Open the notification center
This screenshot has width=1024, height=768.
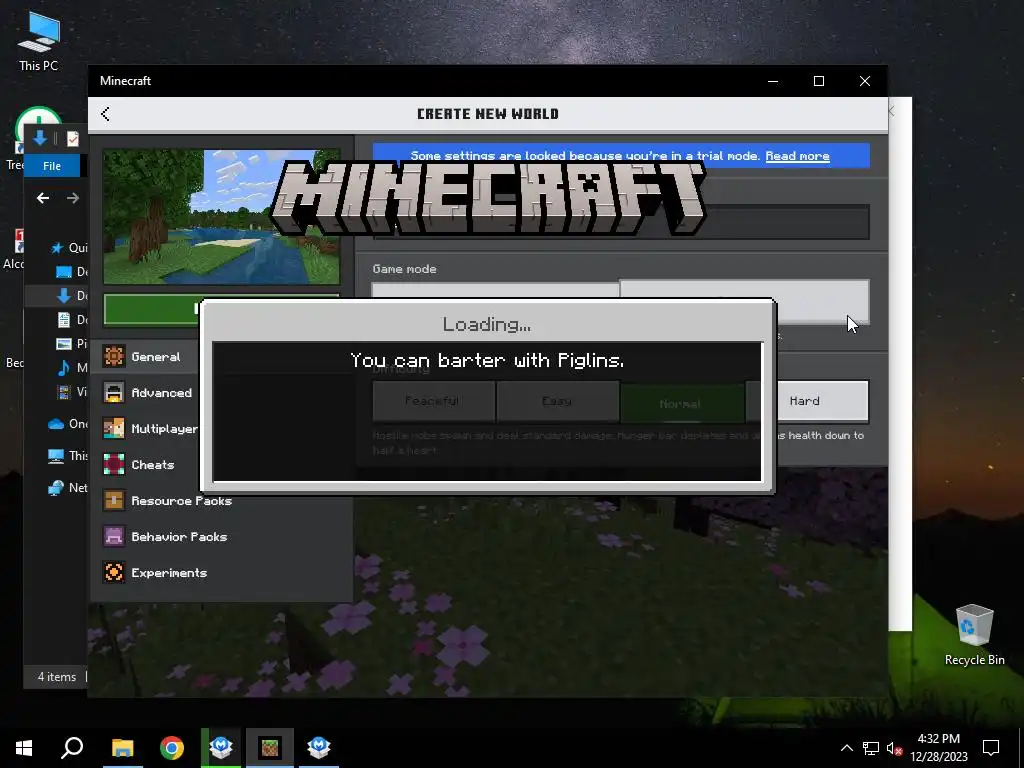click(991, 748)
